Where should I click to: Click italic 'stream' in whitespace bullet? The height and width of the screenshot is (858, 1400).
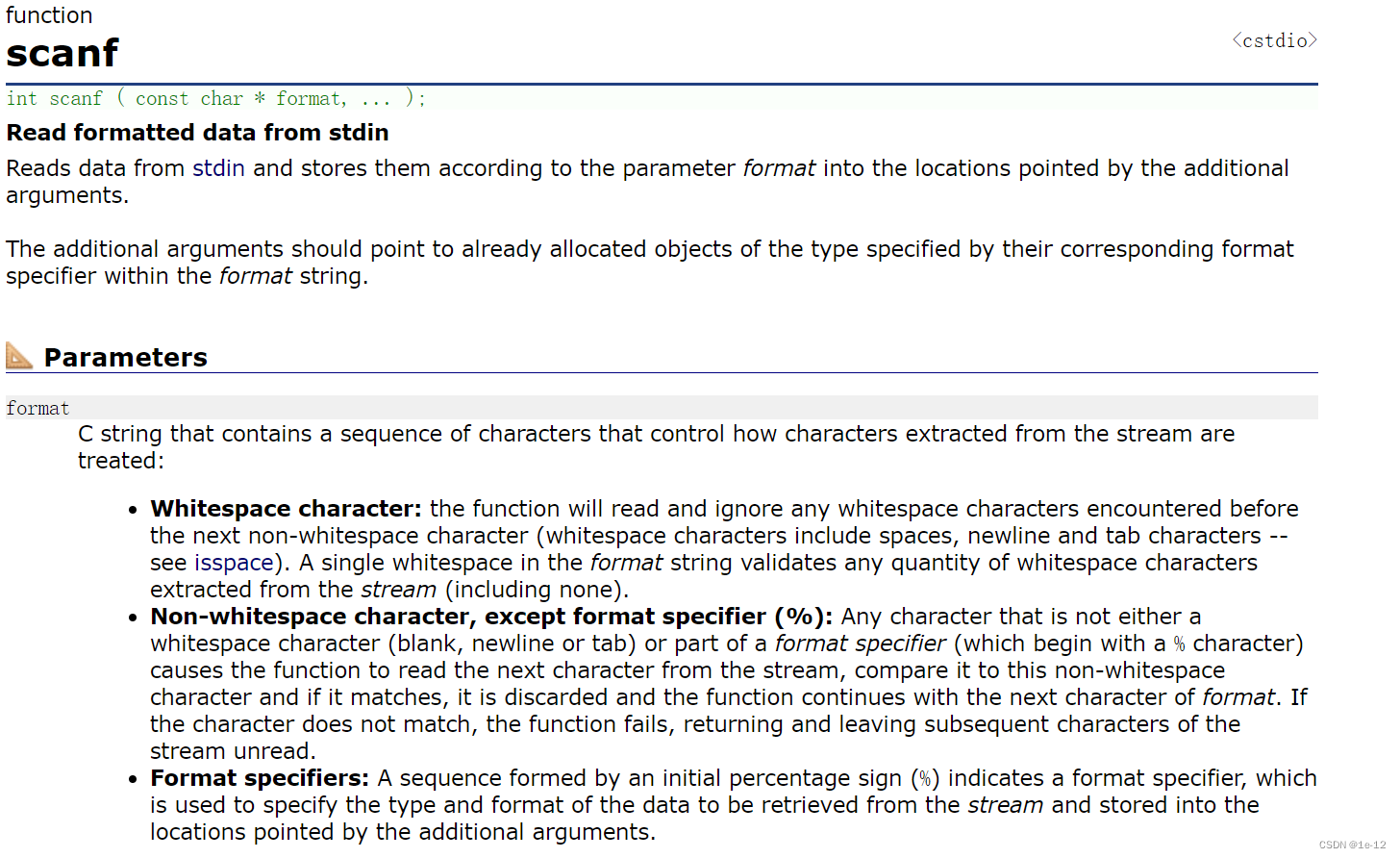click(x=398, y=590)
